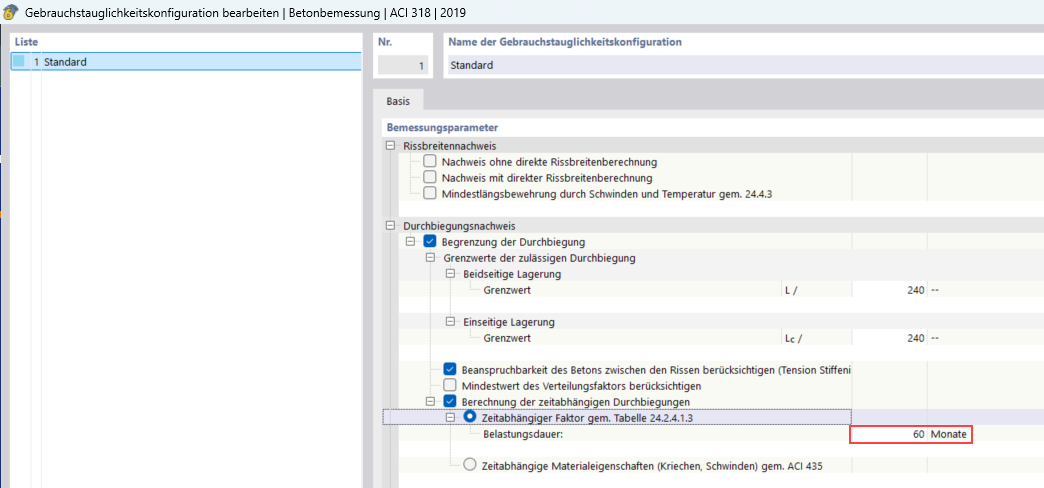Click the 'Grenzwert' label under Beidseitige Lagerung
This screenshot has width=1044, height=488.
[x=507, y=290]
